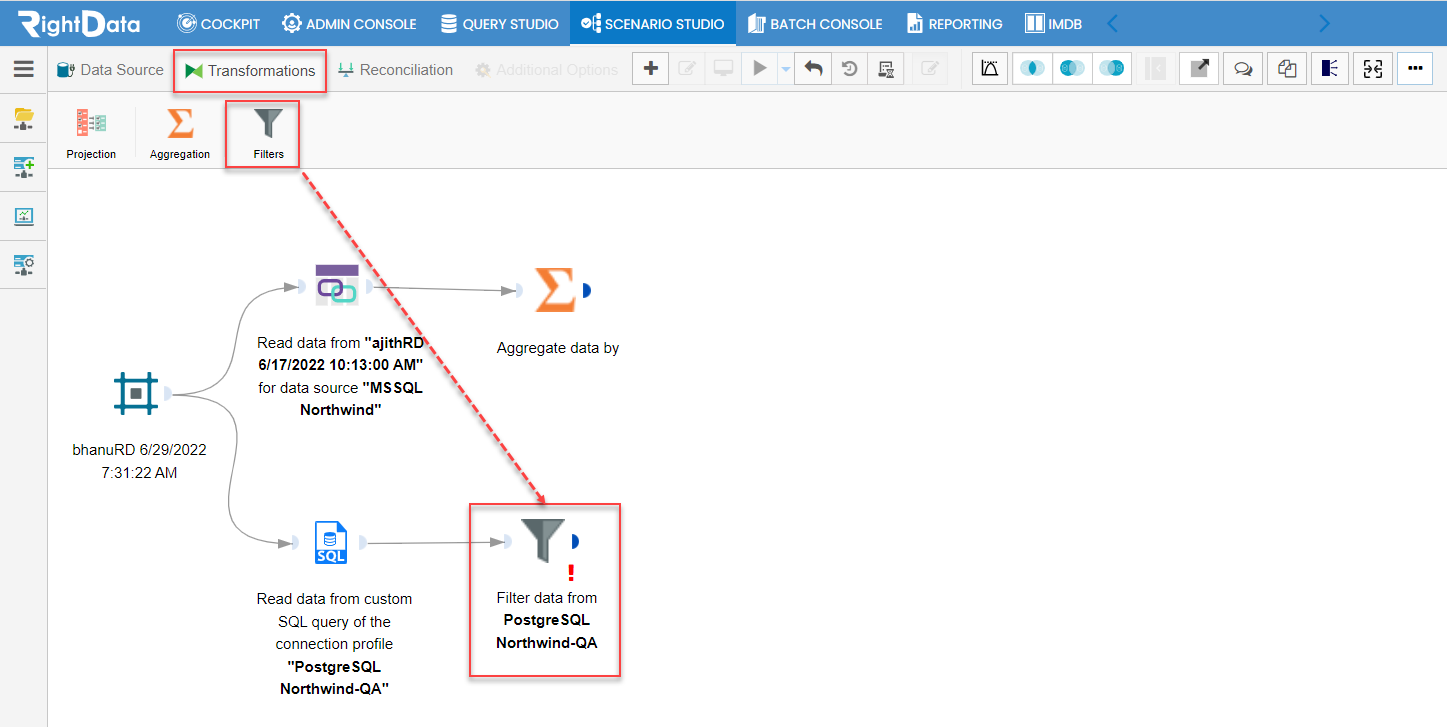Open the IMDB tab

[1054, 23]
